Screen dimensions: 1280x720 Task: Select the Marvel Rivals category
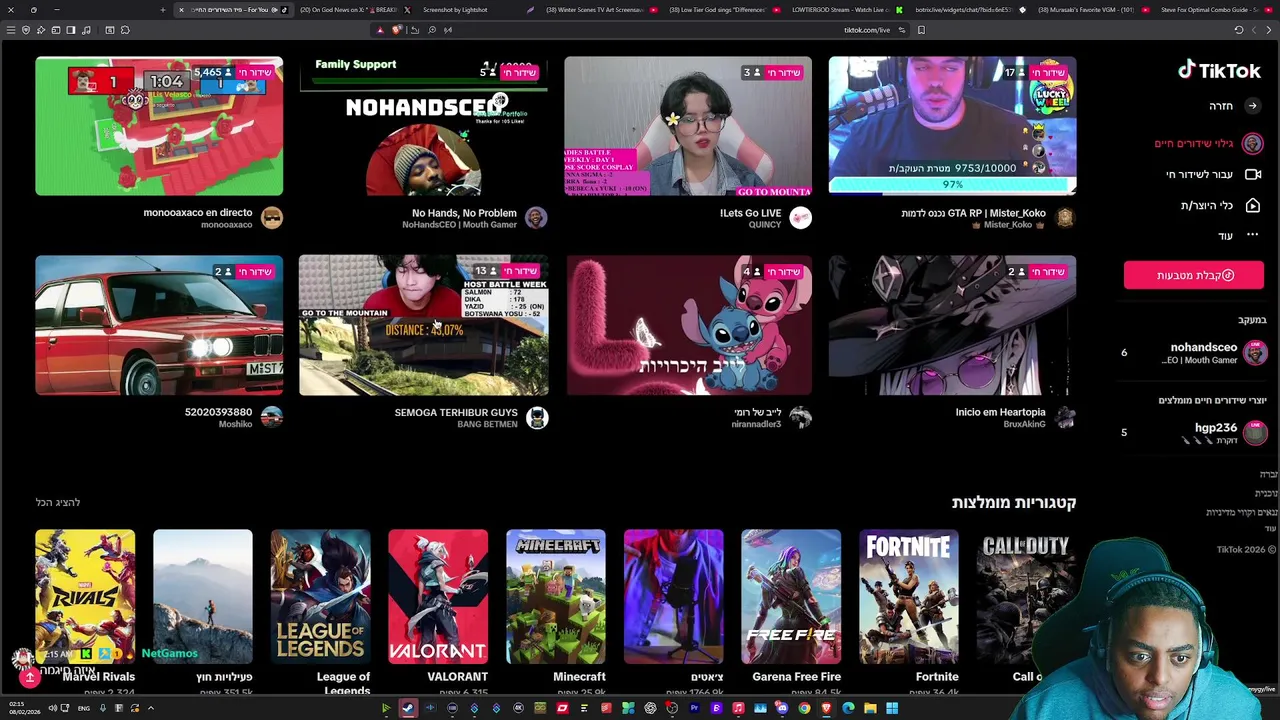tap(85, 597)
